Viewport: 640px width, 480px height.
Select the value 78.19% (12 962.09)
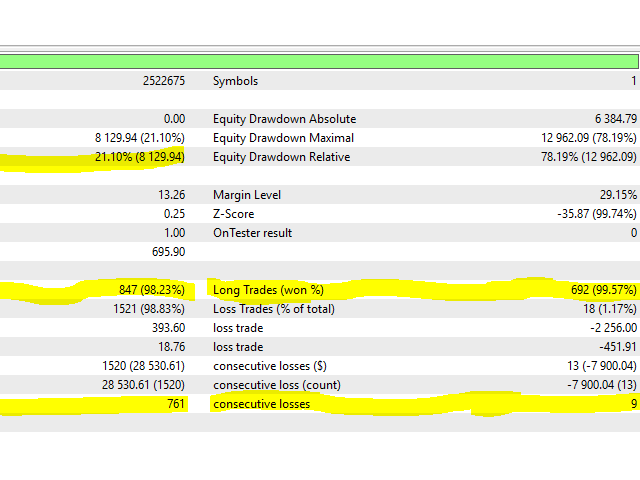(x=589, y=157)
